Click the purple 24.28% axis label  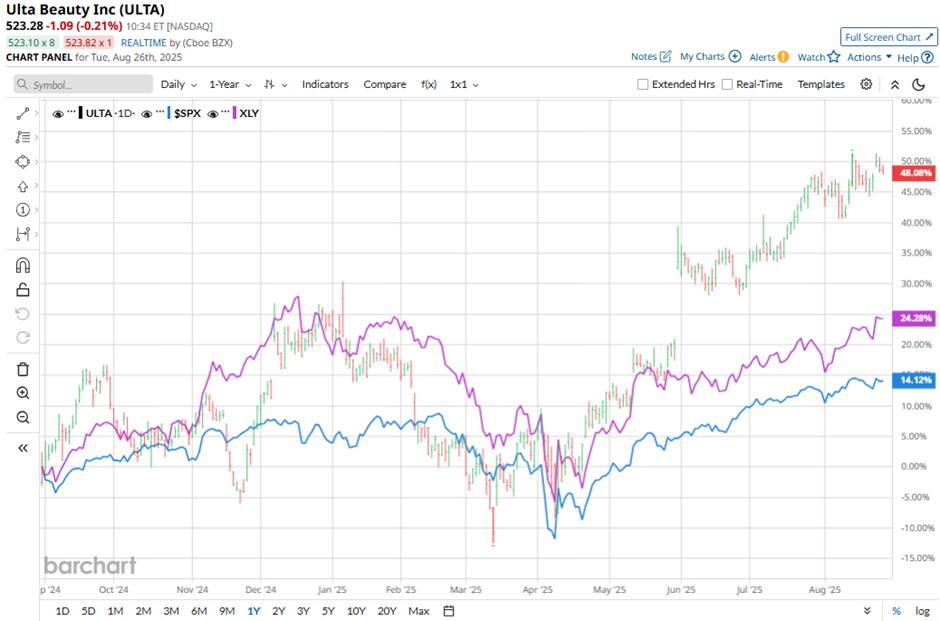914,318
